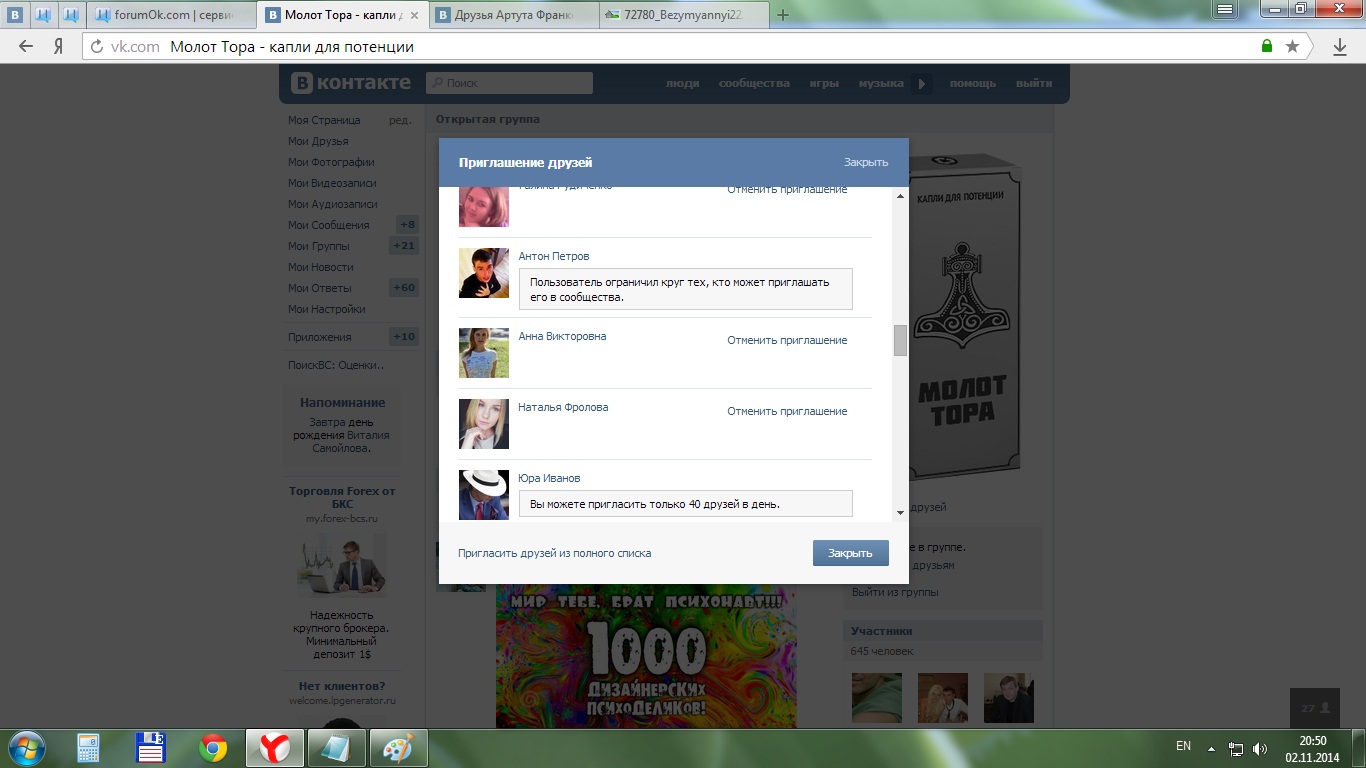Screen dimensions: 1366x768
Task: Switch to the pinned VK tab
Action: tap(15, 15)
